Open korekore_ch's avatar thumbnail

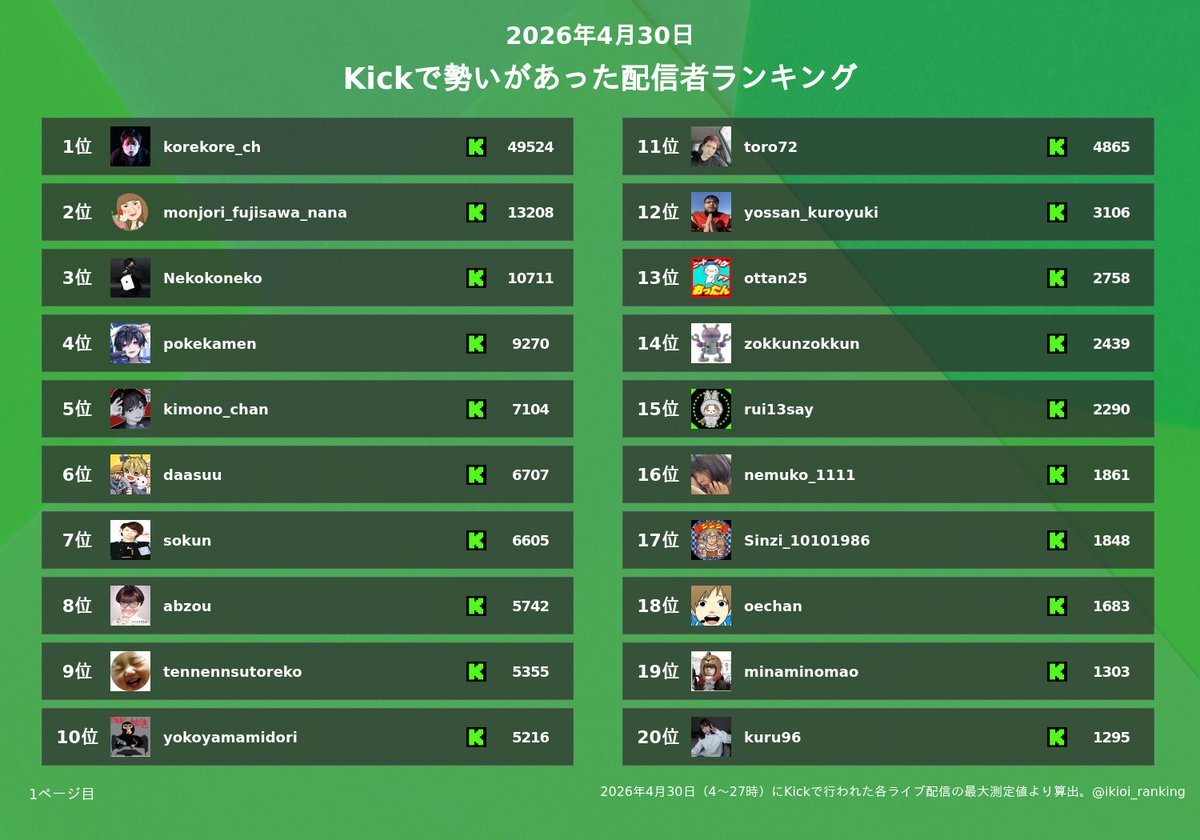pyautogui.click(x=130, y=147)
